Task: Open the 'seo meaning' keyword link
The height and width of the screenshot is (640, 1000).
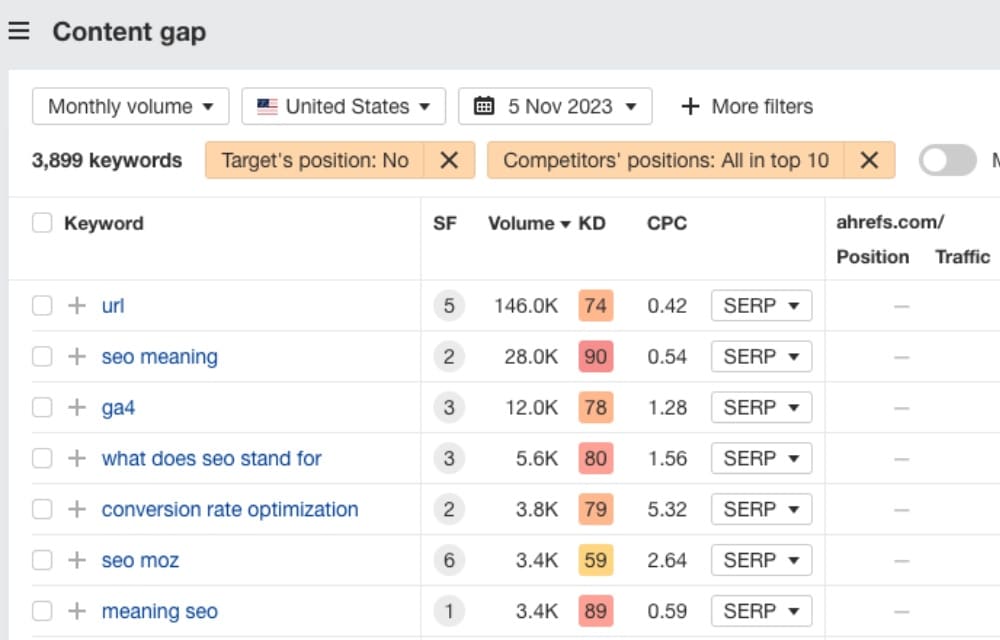Action: [x=159, y=356]
